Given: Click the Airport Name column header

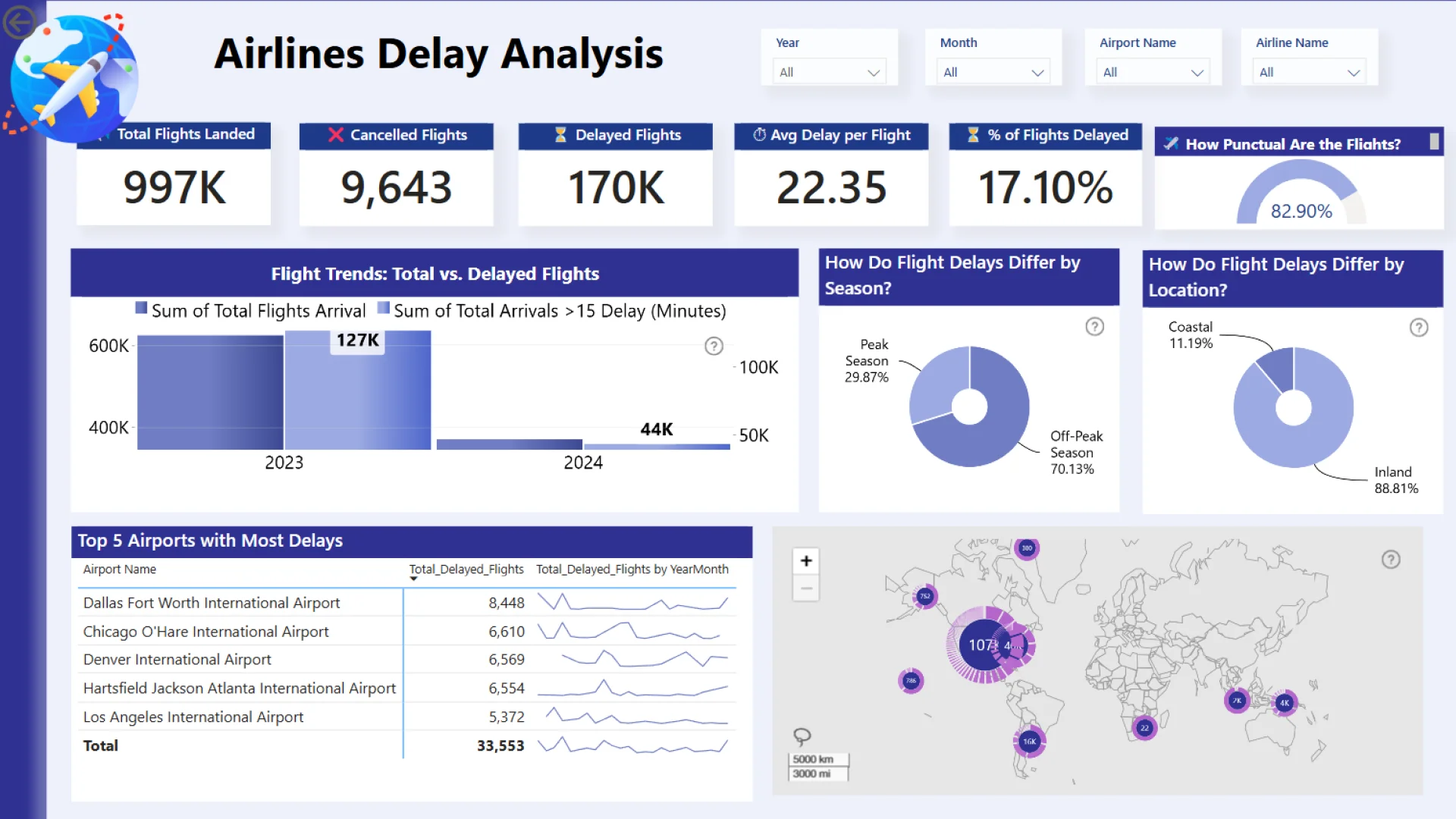Looking at the screenshot, I should tap(120, 570).
